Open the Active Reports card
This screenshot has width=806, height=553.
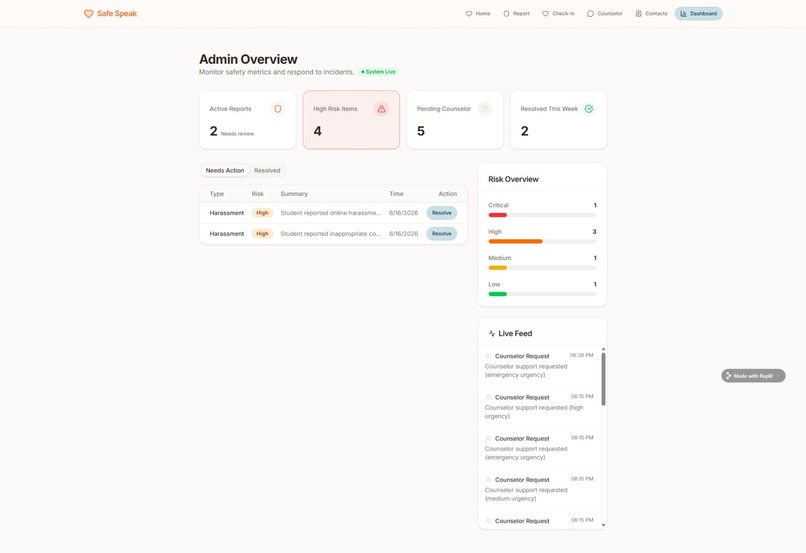(x=248, y=120)
